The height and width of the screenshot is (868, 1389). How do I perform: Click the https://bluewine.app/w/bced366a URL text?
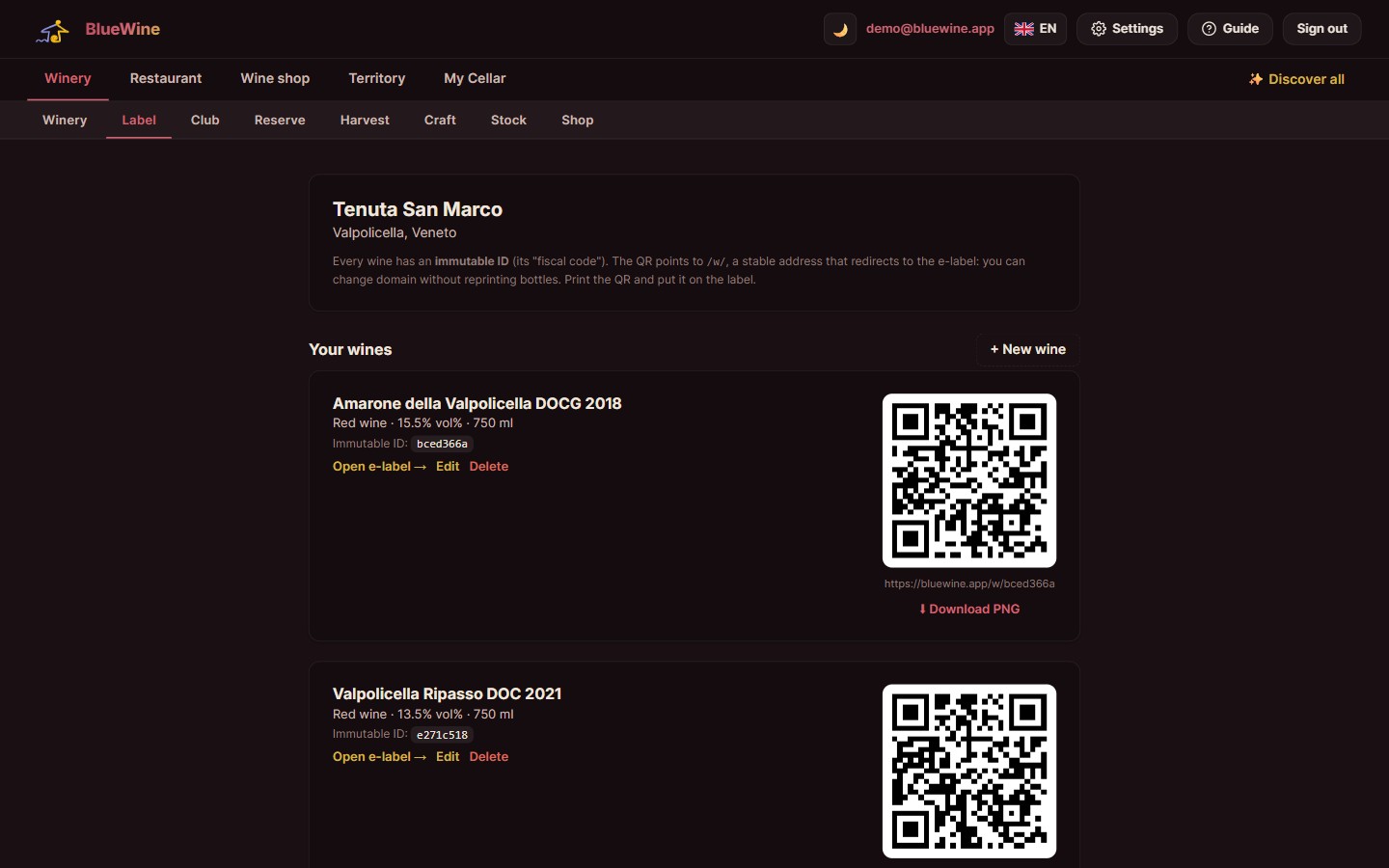[x=969, y=583]
